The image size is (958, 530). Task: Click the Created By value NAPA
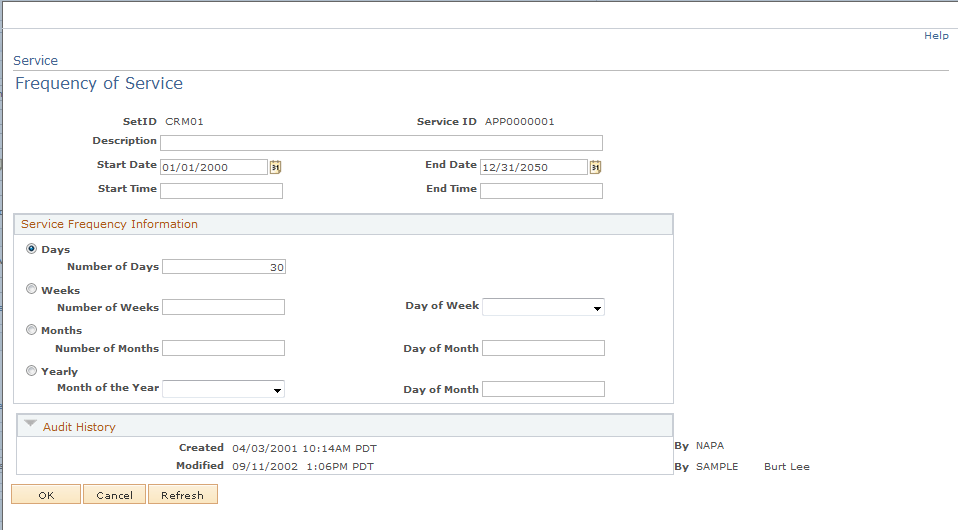pos(710,446)
